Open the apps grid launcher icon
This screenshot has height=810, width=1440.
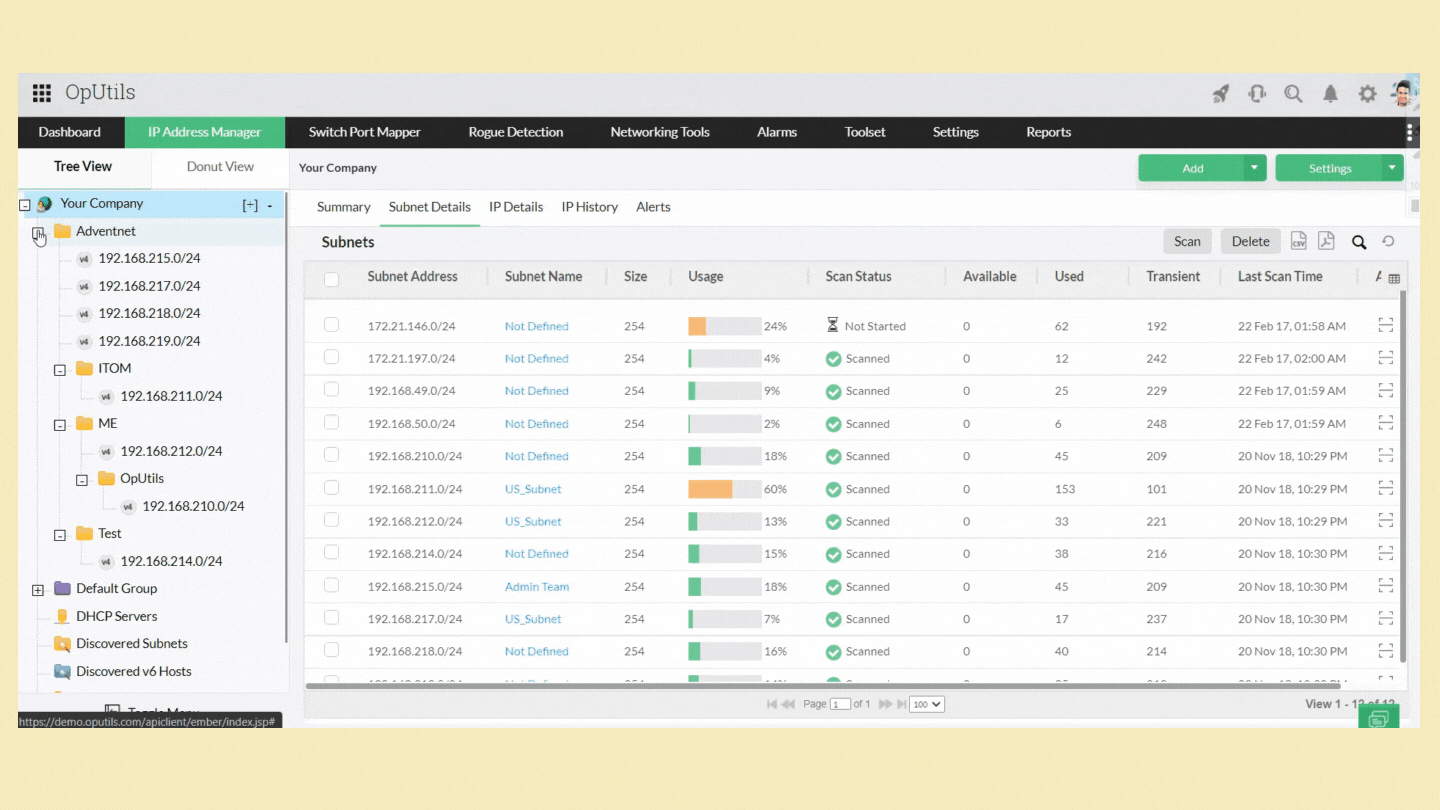click(x=42, y=93)
